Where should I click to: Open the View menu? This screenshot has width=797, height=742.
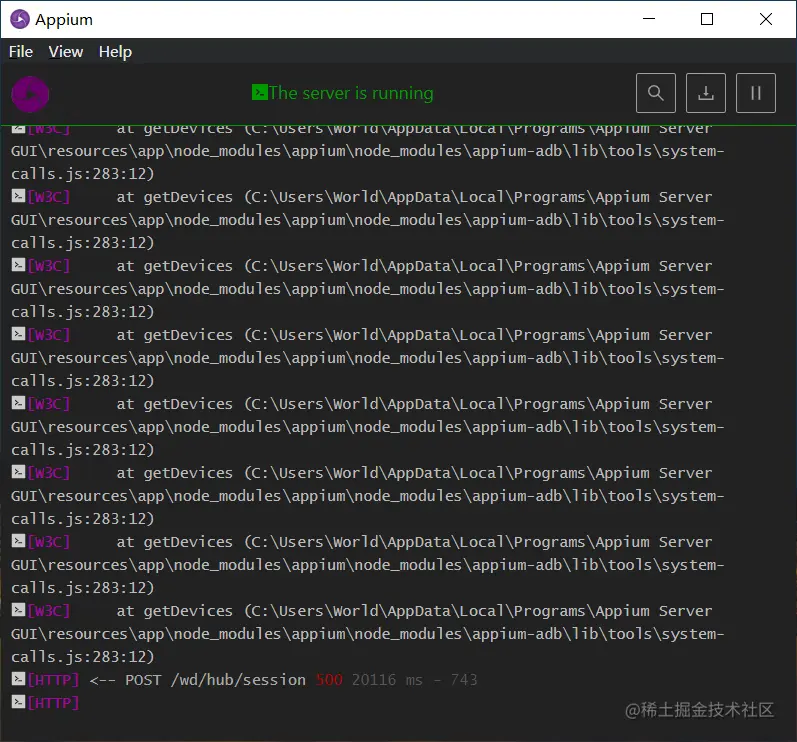(x=66, y=52)
